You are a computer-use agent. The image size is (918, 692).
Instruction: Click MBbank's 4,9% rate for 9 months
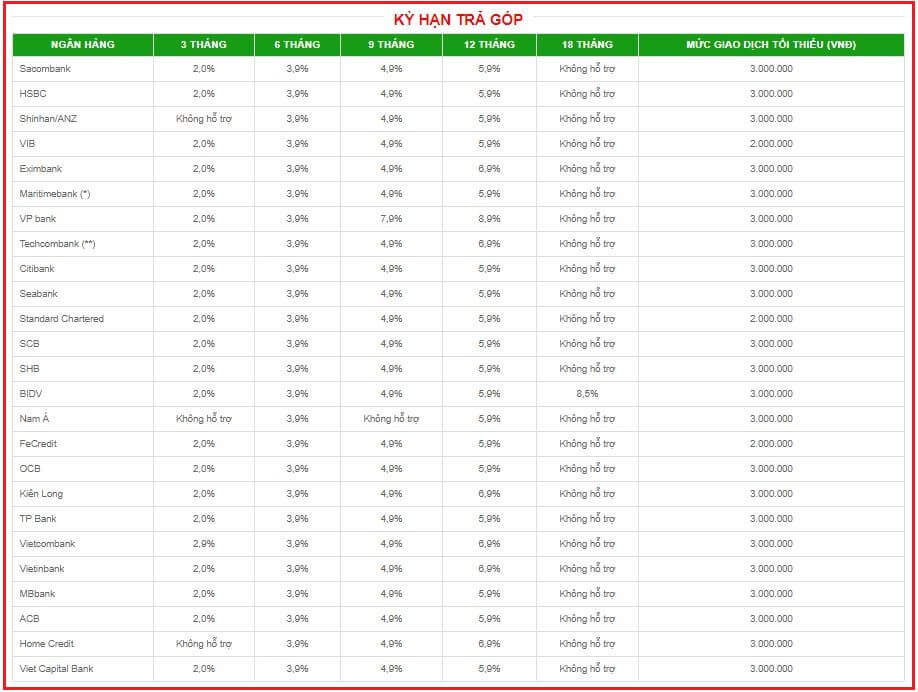pos(391,594)
